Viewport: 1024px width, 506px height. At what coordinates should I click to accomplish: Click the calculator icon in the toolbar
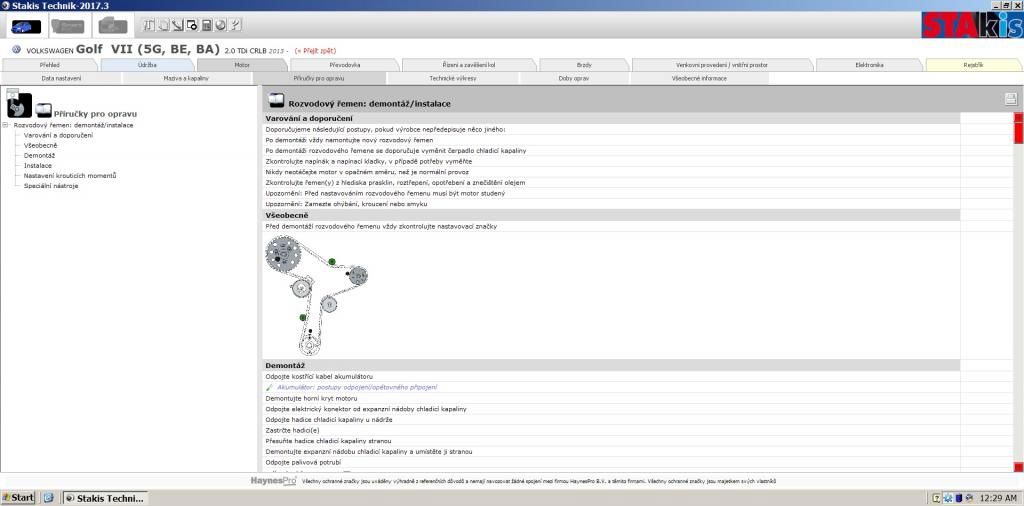coord(206,24)
